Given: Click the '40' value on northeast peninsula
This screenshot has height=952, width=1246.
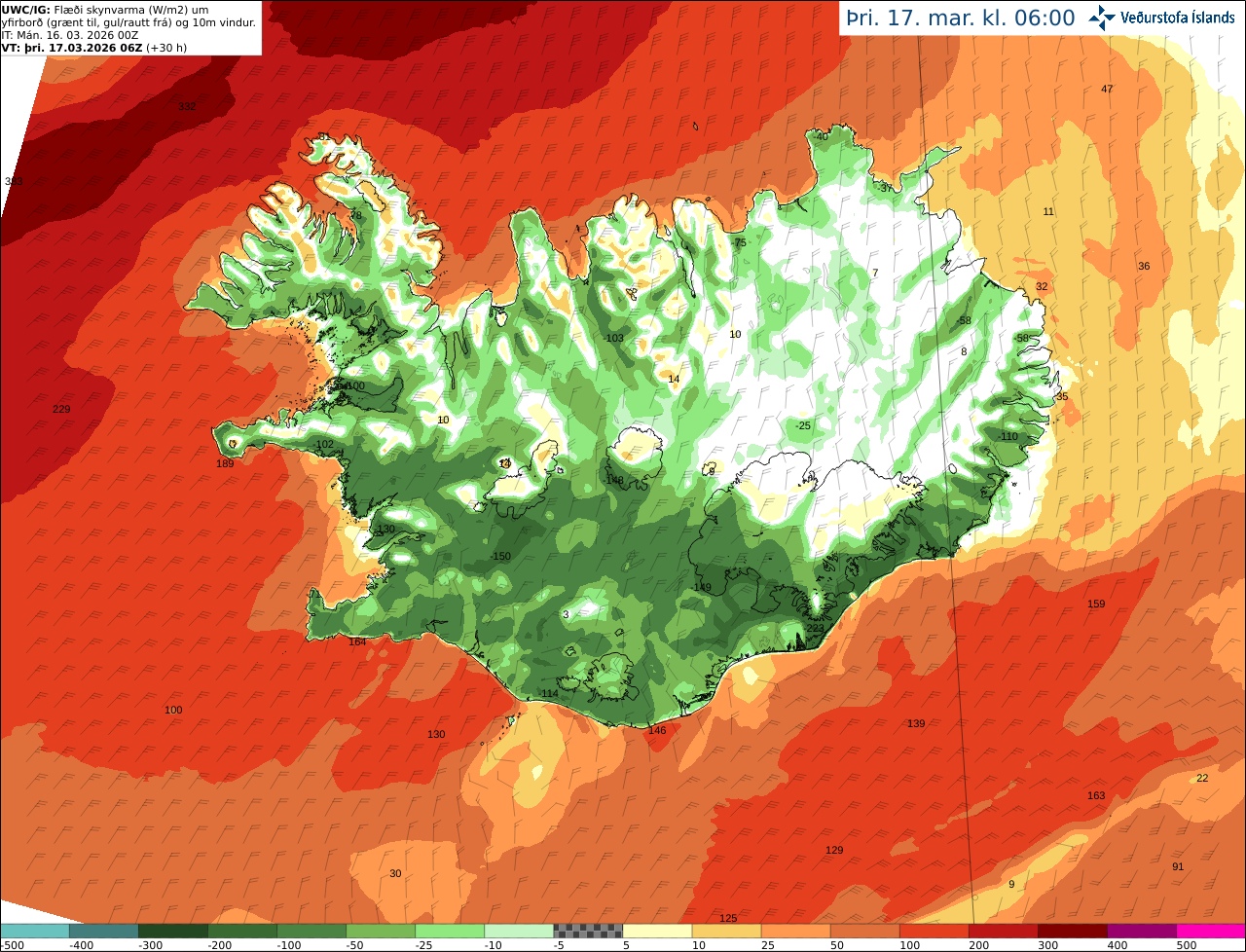Looking at the screenshot, I should (x=823, y=136).
